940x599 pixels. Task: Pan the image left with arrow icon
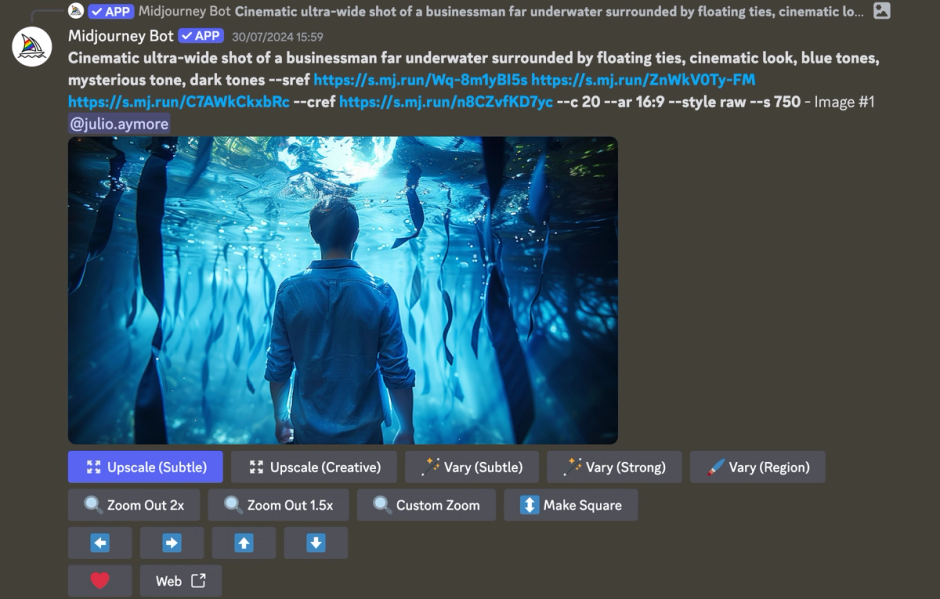click(100, 543)
